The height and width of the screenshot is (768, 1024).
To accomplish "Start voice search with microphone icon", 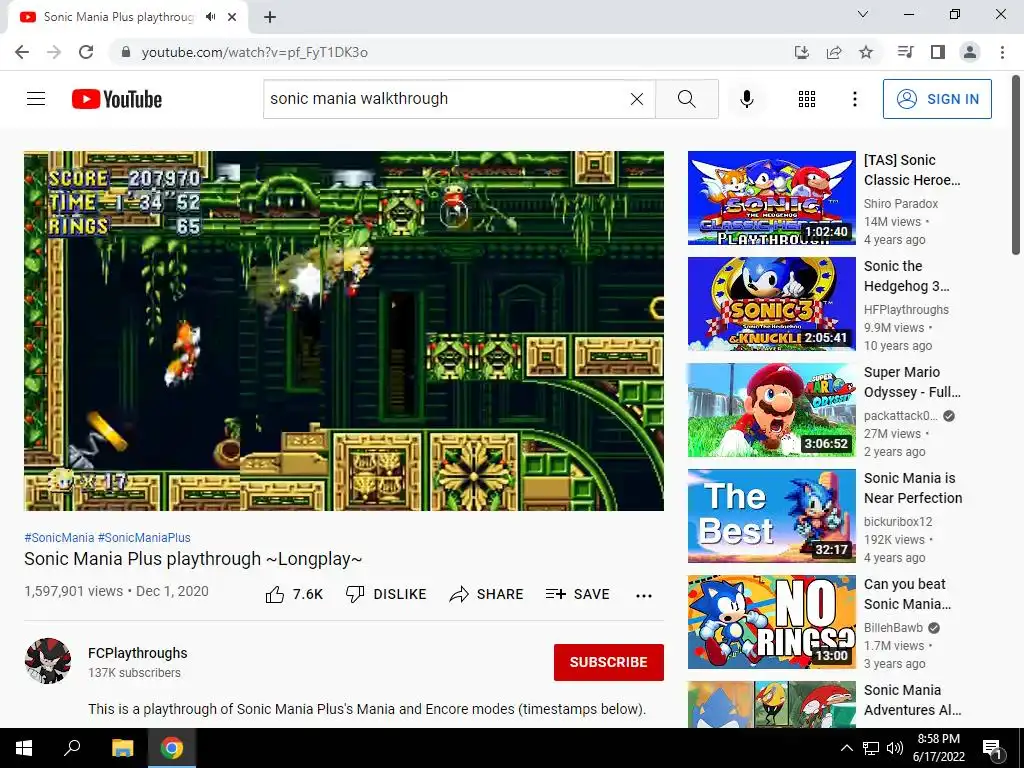I will pyautogui.click(x=747, y=99).
